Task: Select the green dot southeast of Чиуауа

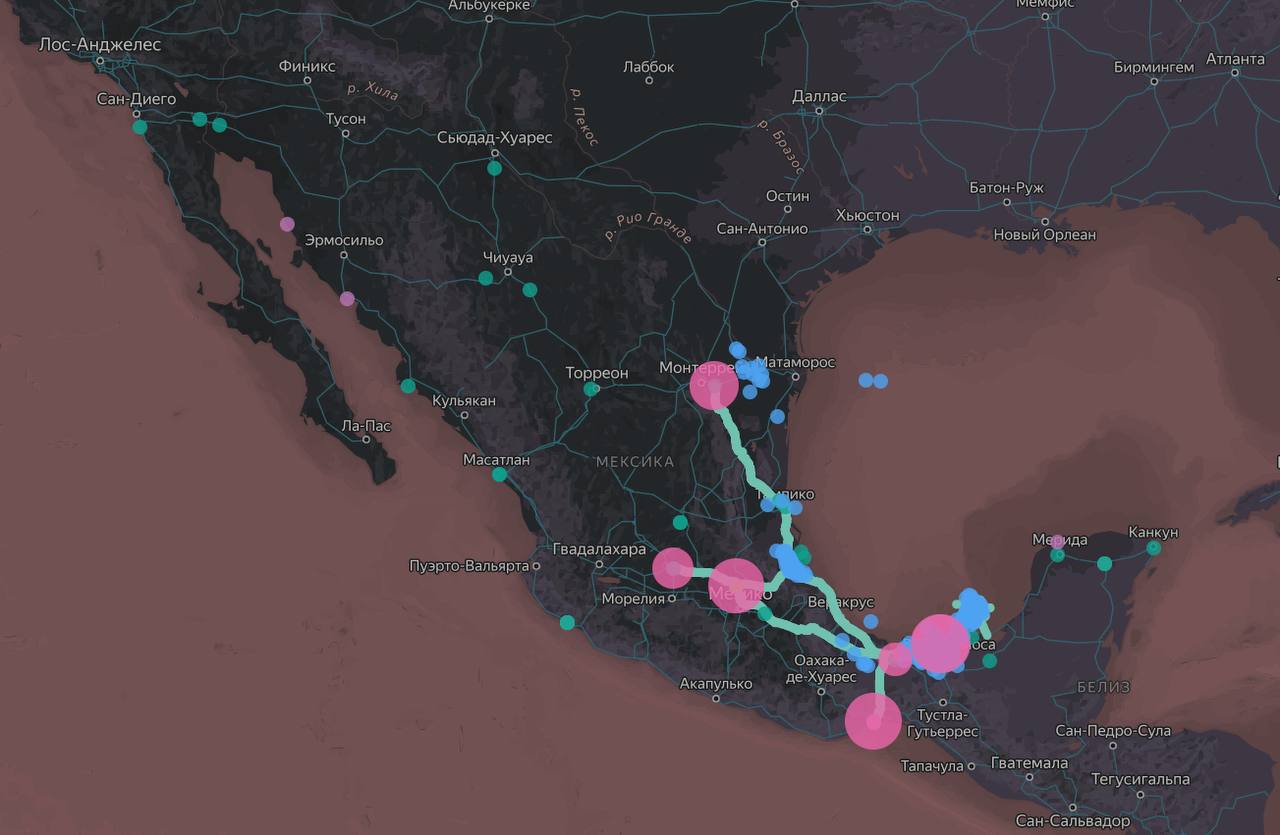Action: pos(530,290)
